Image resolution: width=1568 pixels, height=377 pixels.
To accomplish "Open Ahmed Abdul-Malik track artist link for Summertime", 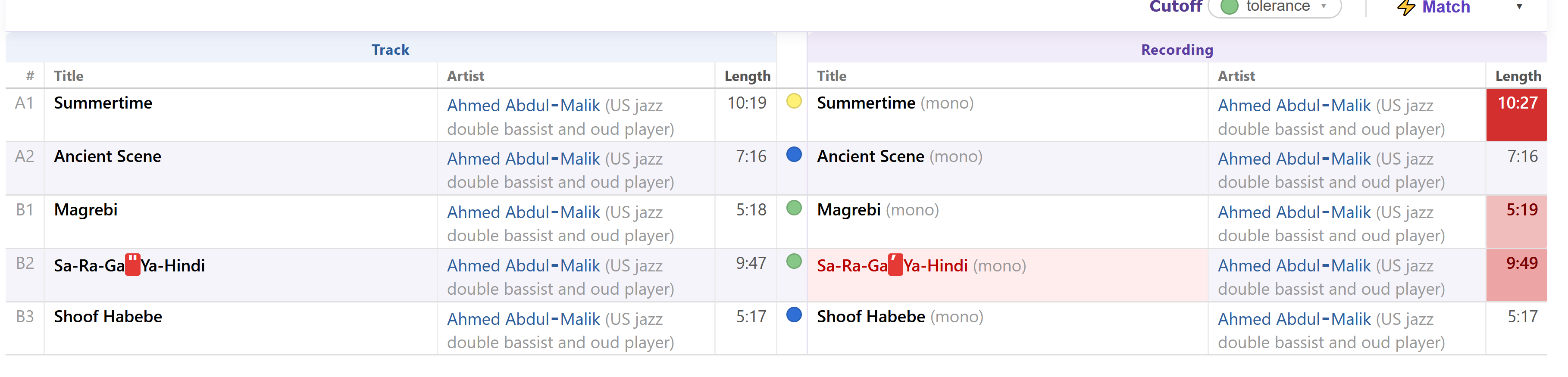I will (523, 105).
